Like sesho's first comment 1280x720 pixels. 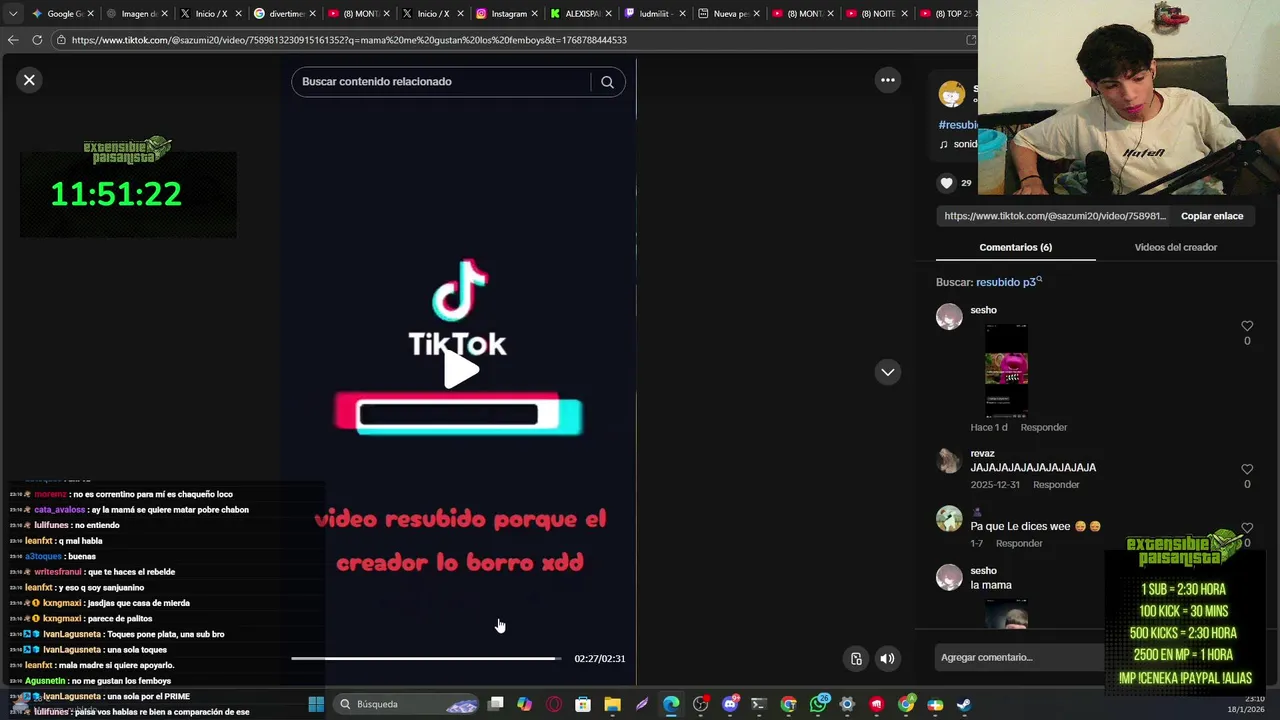1247,326
